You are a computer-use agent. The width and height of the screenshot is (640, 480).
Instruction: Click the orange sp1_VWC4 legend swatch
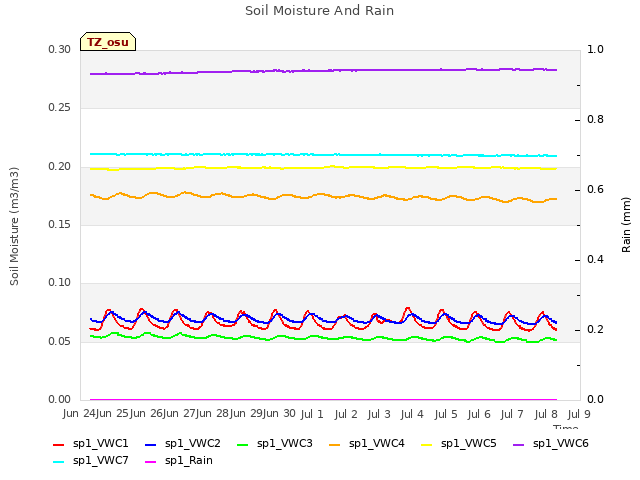335,445
